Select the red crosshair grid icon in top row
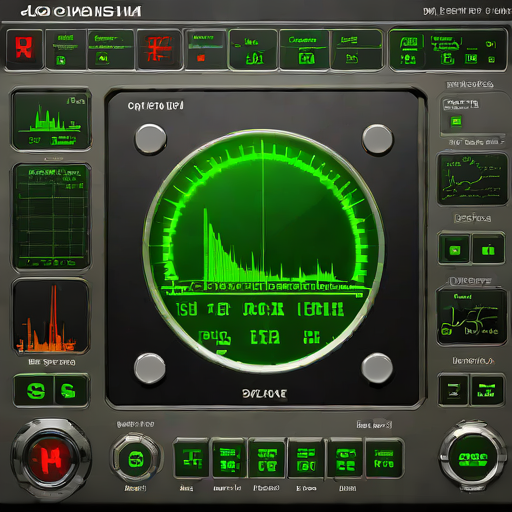Viewport: 512px width, 512px height. click(x=160, y=49)
